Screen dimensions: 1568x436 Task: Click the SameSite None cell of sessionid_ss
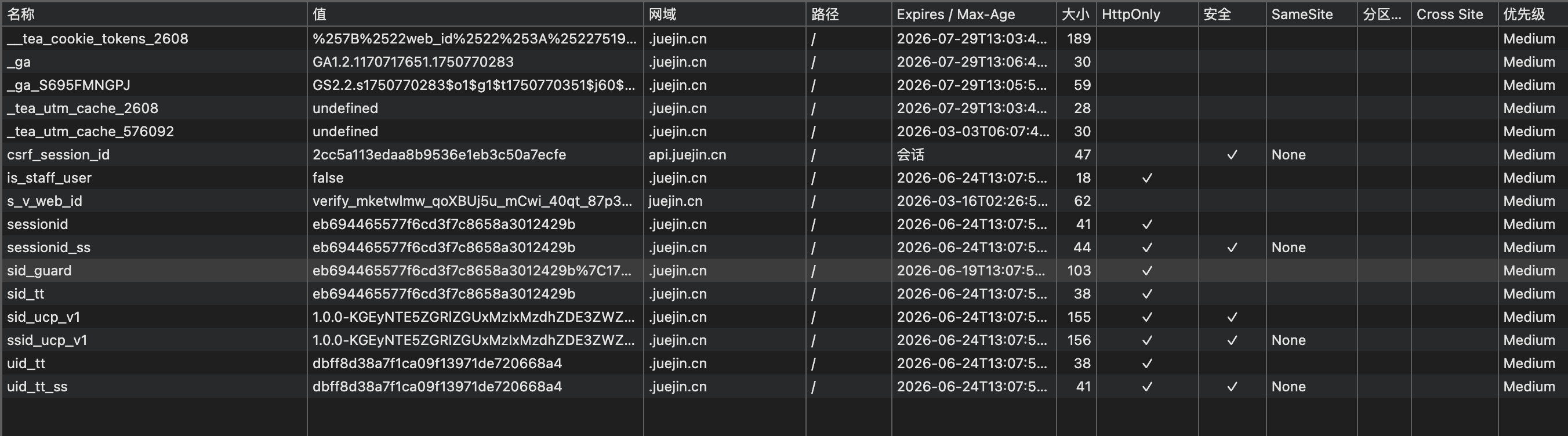click(1312, 247)
